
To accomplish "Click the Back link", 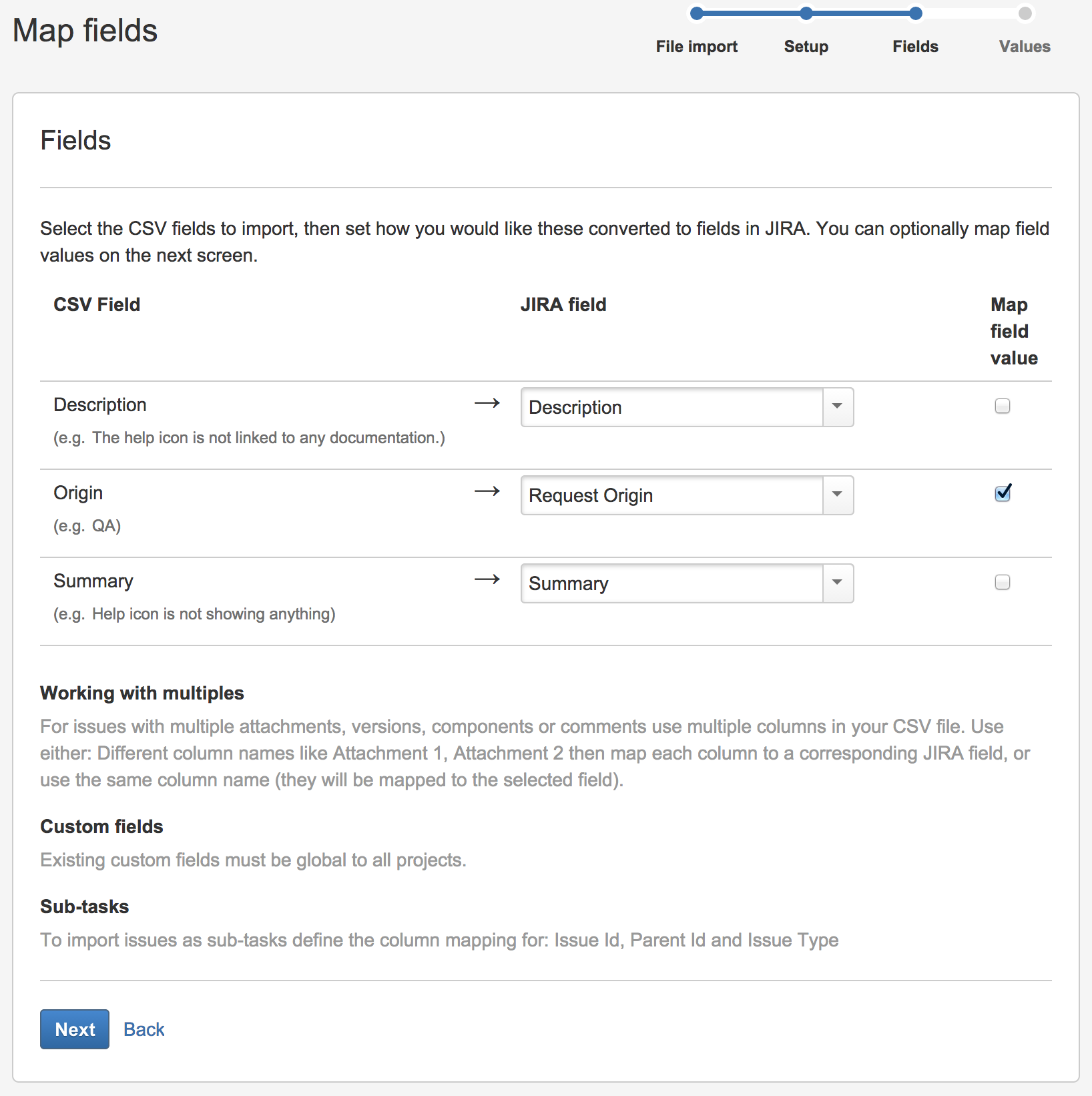I will 144,1029.
